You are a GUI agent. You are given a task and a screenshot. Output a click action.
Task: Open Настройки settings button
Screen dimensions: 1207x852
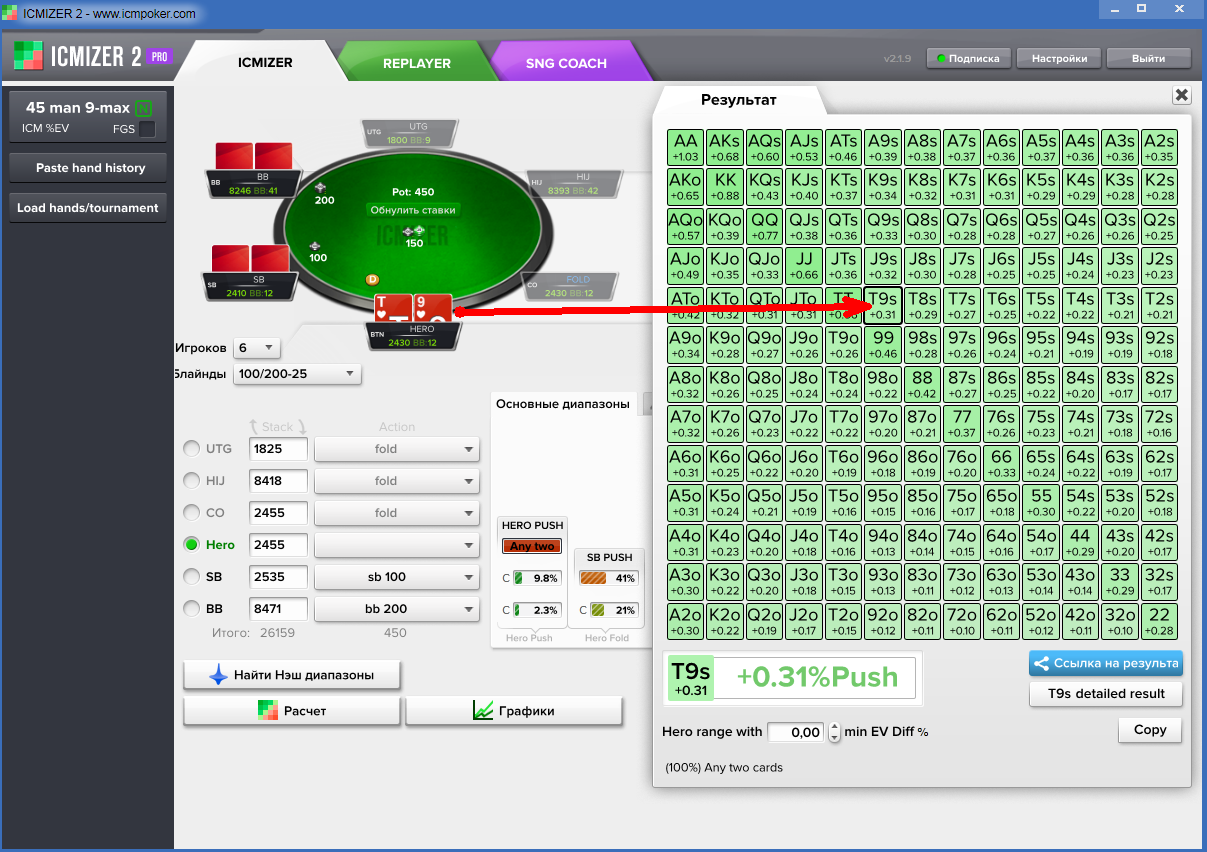click(x=1059, y=58)
